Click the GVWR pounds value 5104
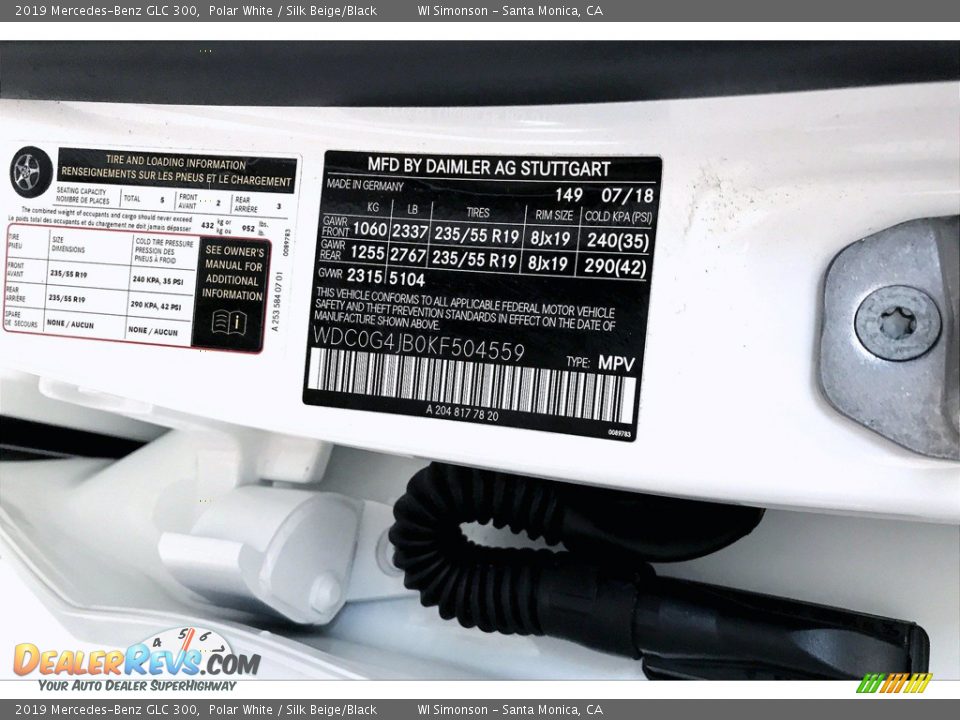Image resolution: width=960 pixels, height=720 pixels. click(x=407, y=279)
